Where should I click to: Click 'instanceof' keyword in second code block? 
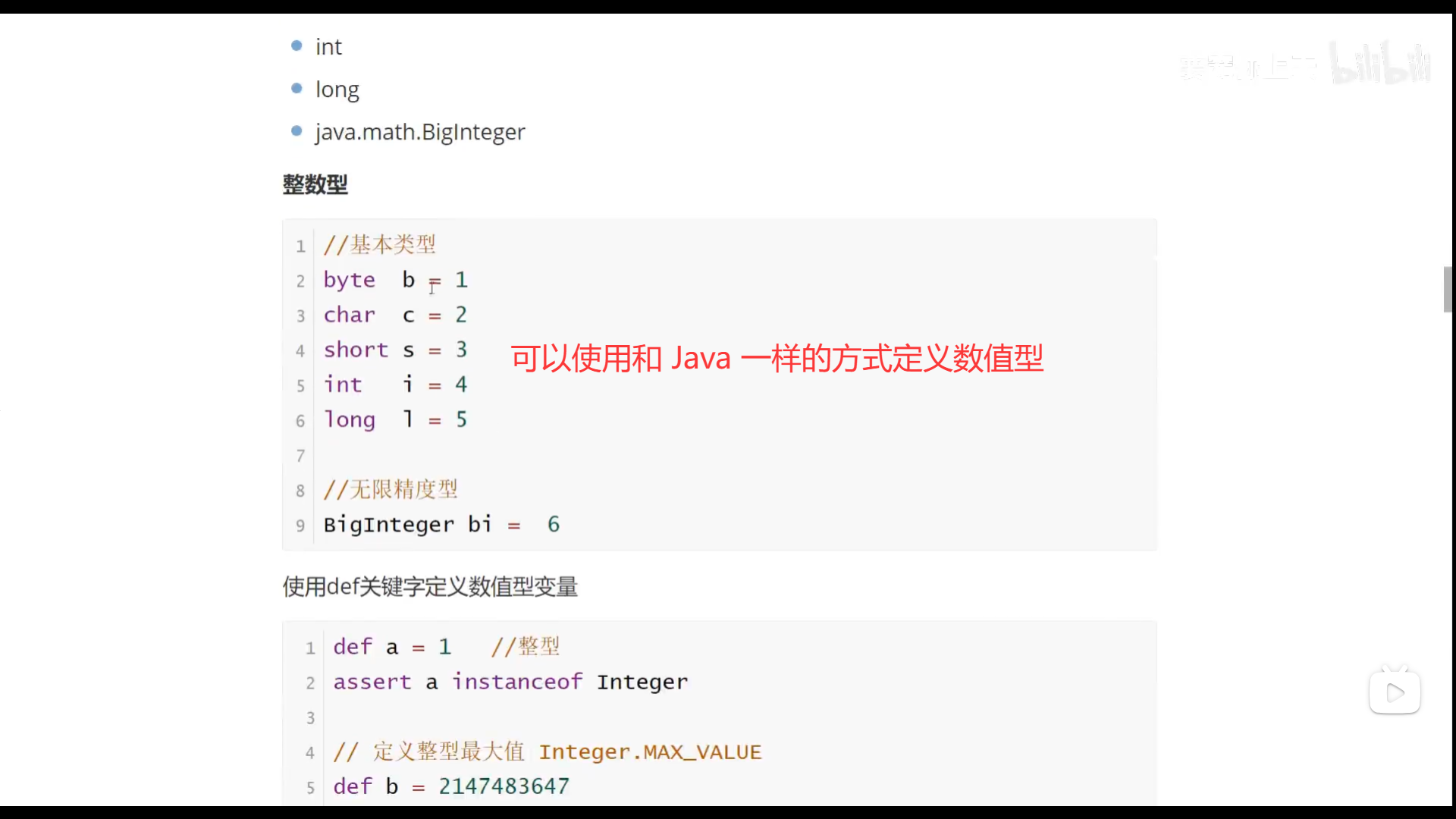coord(517,682)
